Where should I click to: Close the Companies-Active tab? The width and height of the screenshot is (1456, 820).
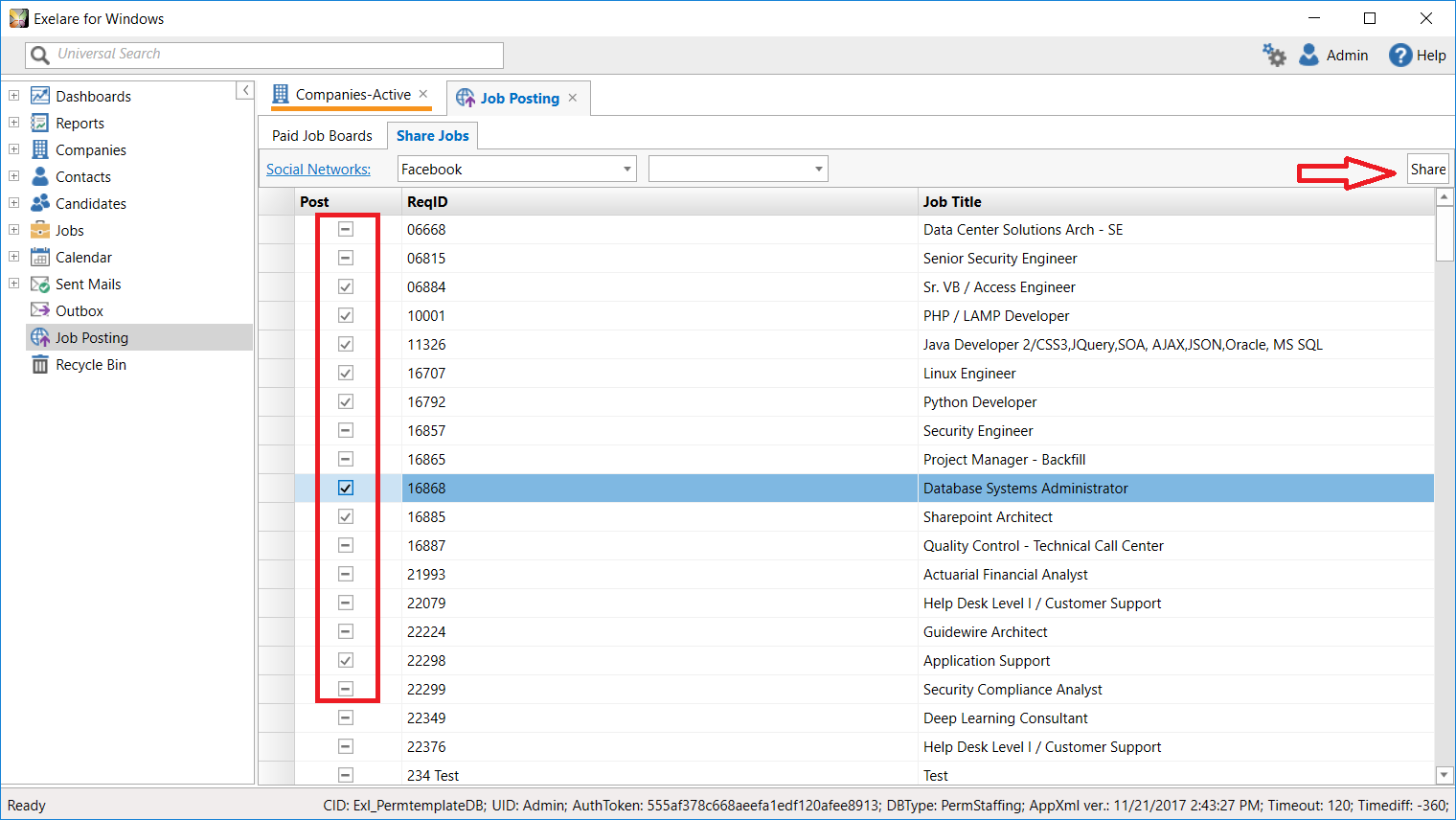coord(423,94)
